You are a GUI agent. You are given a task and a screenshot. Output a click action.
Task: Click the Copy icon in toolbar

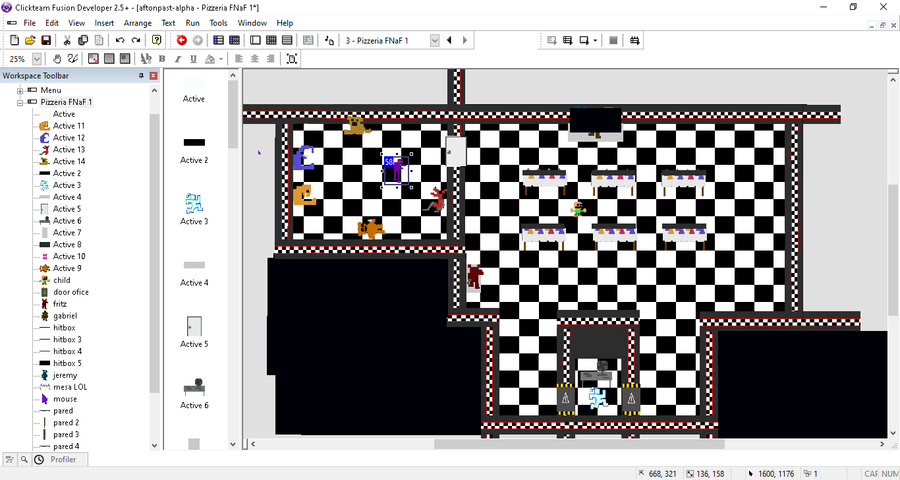pyautogui.click(x=83, y=40)
